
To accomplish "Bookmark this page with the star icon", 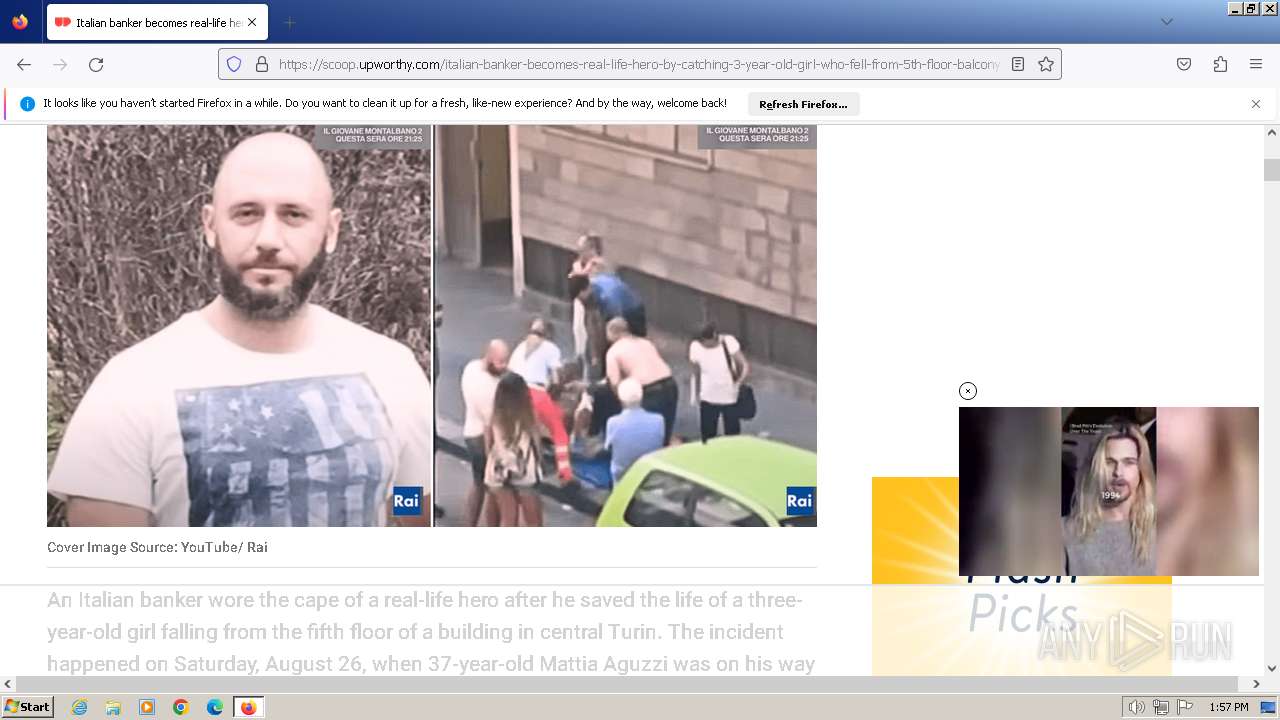I will pos(1046,64).
